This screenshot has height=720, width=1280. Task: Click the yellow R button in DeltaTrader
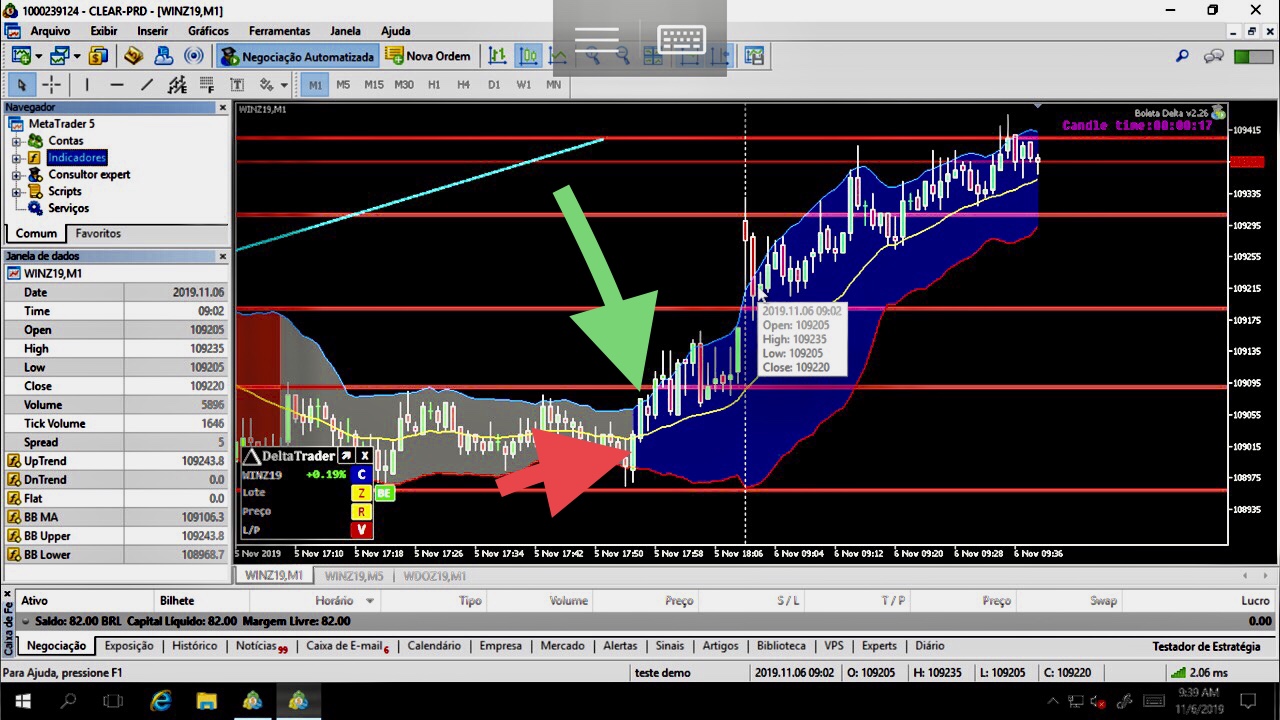coord(361,511)
